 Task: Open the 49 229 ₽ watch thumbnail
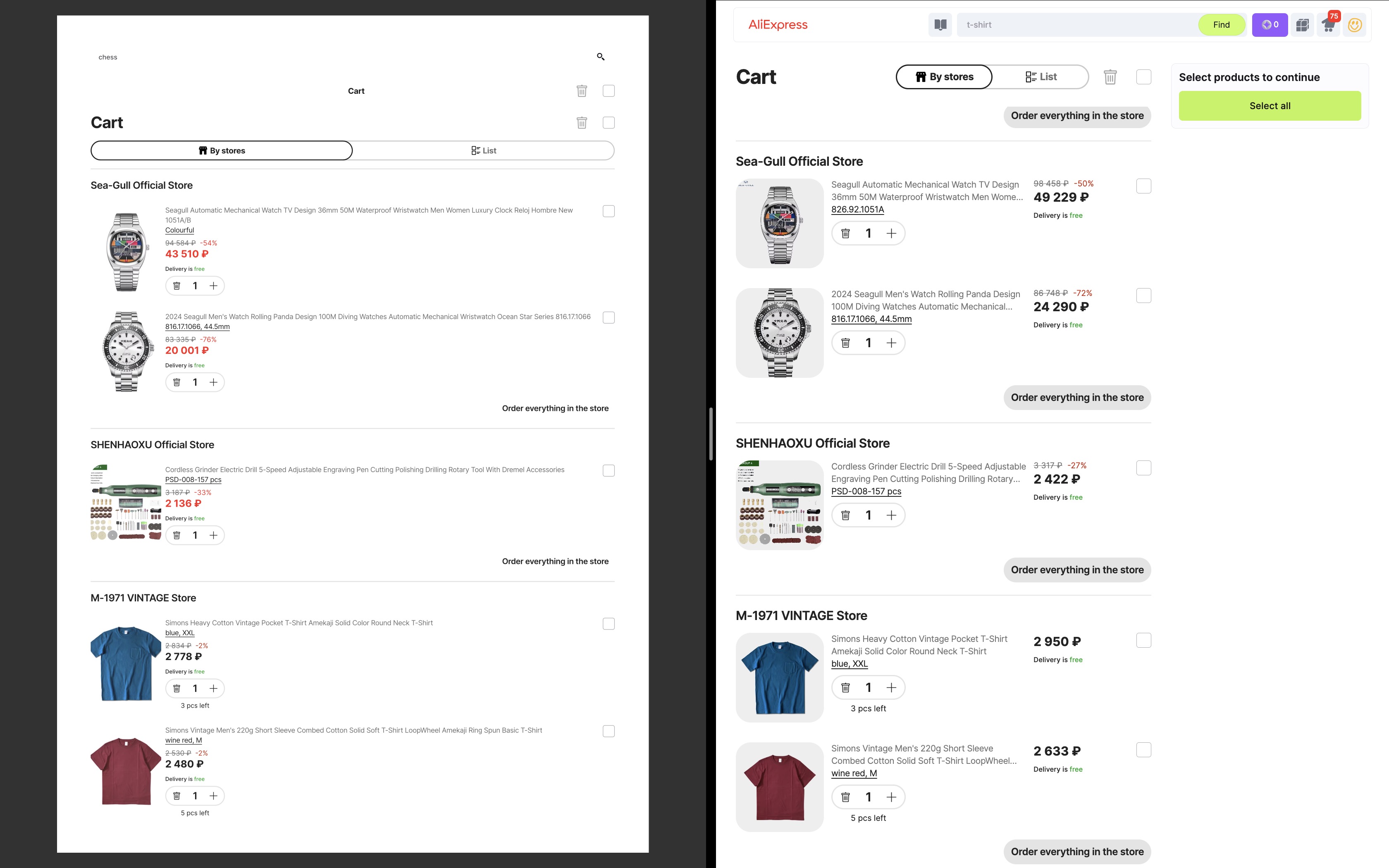tap(779, 223)
